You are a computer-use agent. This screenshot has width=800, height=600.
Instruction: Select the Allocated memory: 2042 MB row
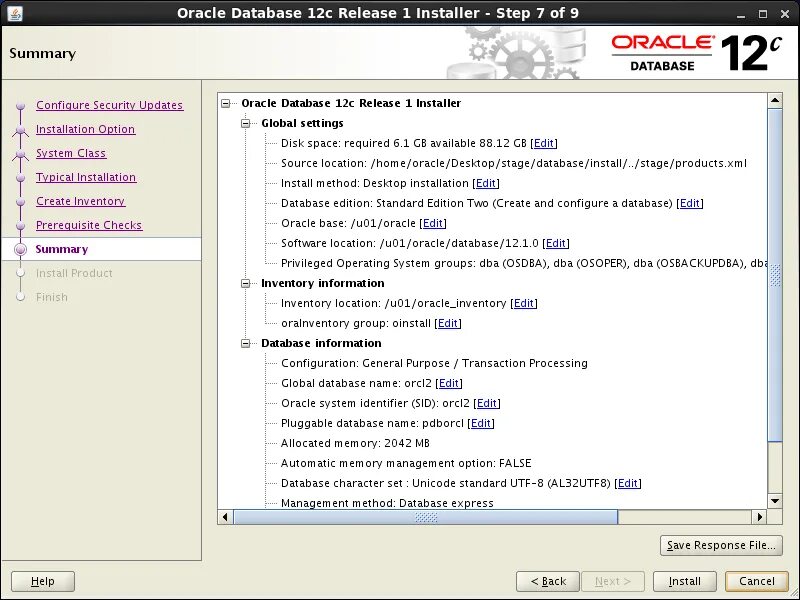coord(355,443)
